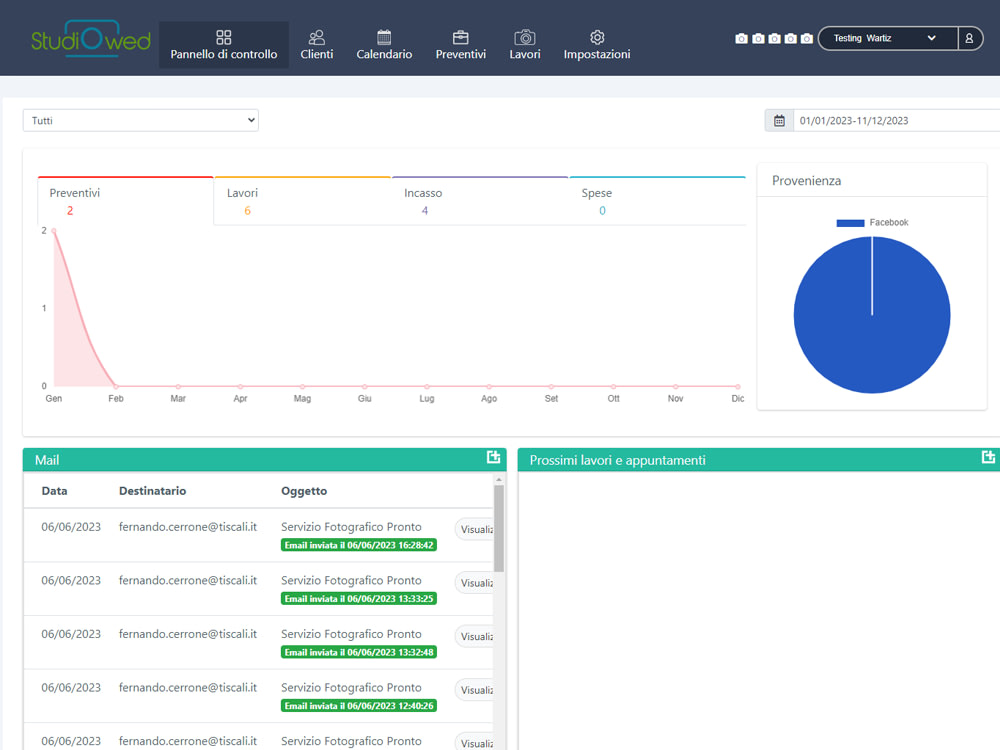This screenshot has height=750, width=1000.
Task: Open the Tutti filter dropdown
Action: click(x=140, y=120)
